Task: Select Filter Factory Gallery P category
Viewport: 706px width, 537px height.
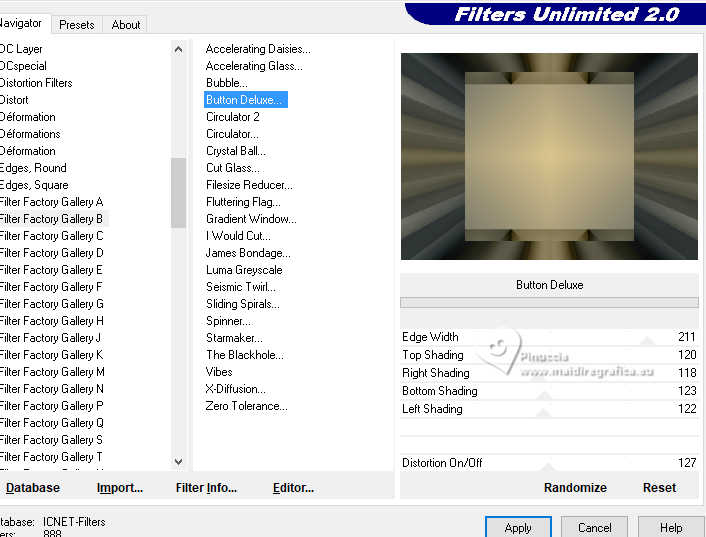Action: click(x=51, y=406)
